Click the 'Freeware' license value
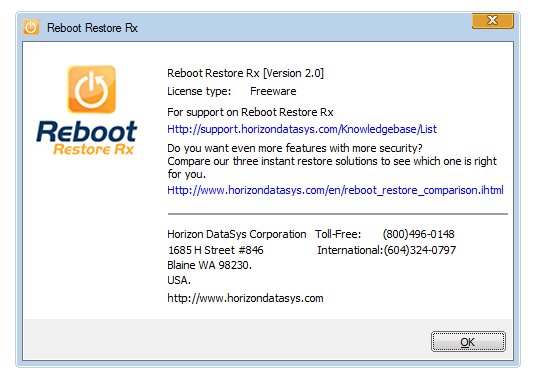540x388 pixels. pos(273,91)
